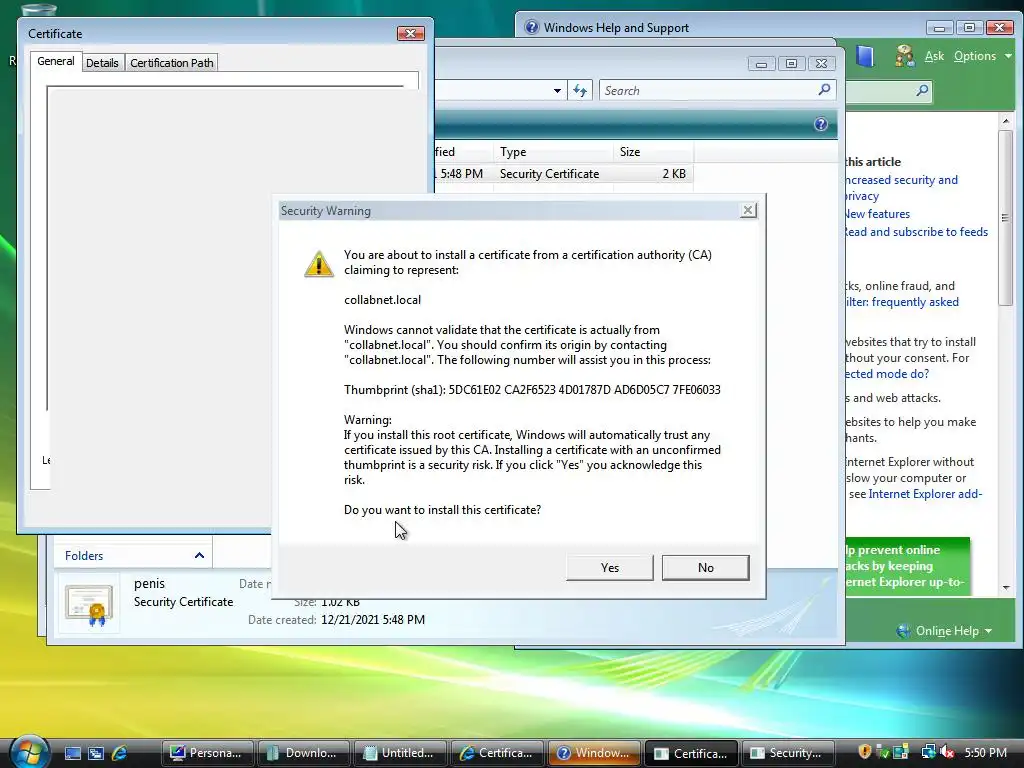
Task: Close the Certificate window
Action: 411,33
